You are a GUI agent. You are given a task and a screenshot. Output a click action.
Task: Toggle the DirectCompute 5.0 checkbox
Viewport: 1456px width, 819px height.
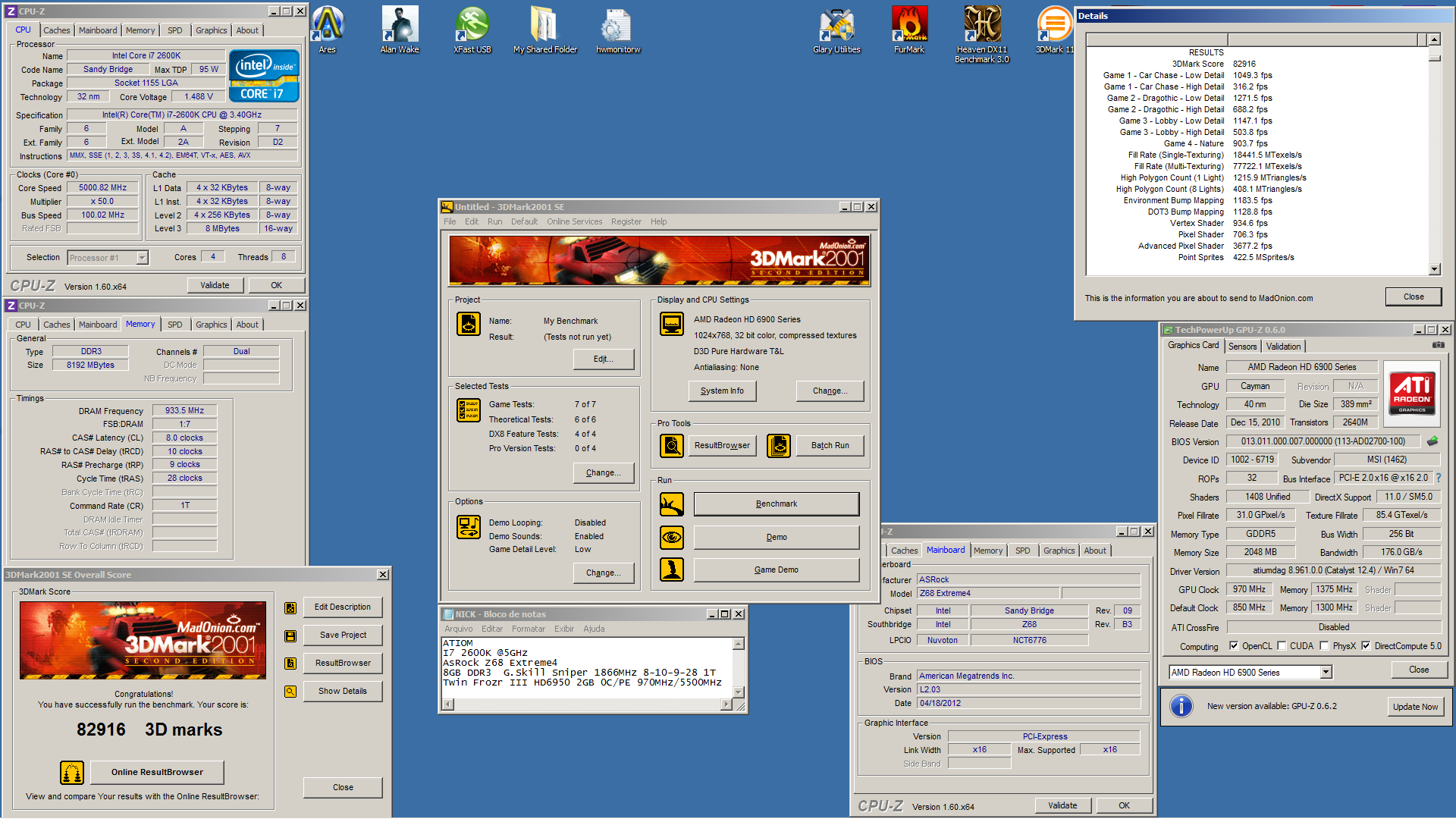pos(1366,646)
